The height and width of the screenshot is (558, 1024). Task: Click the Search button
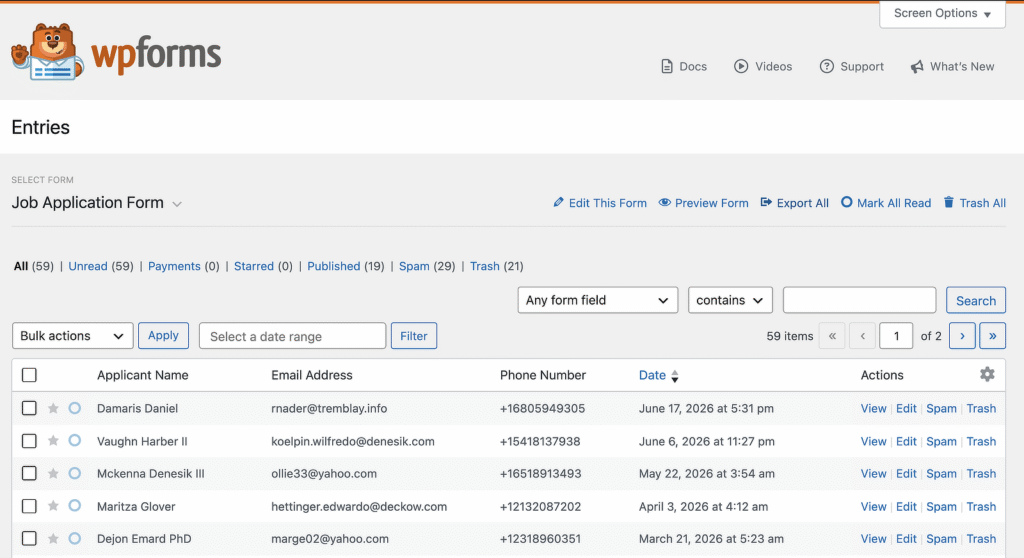(976, 301)
